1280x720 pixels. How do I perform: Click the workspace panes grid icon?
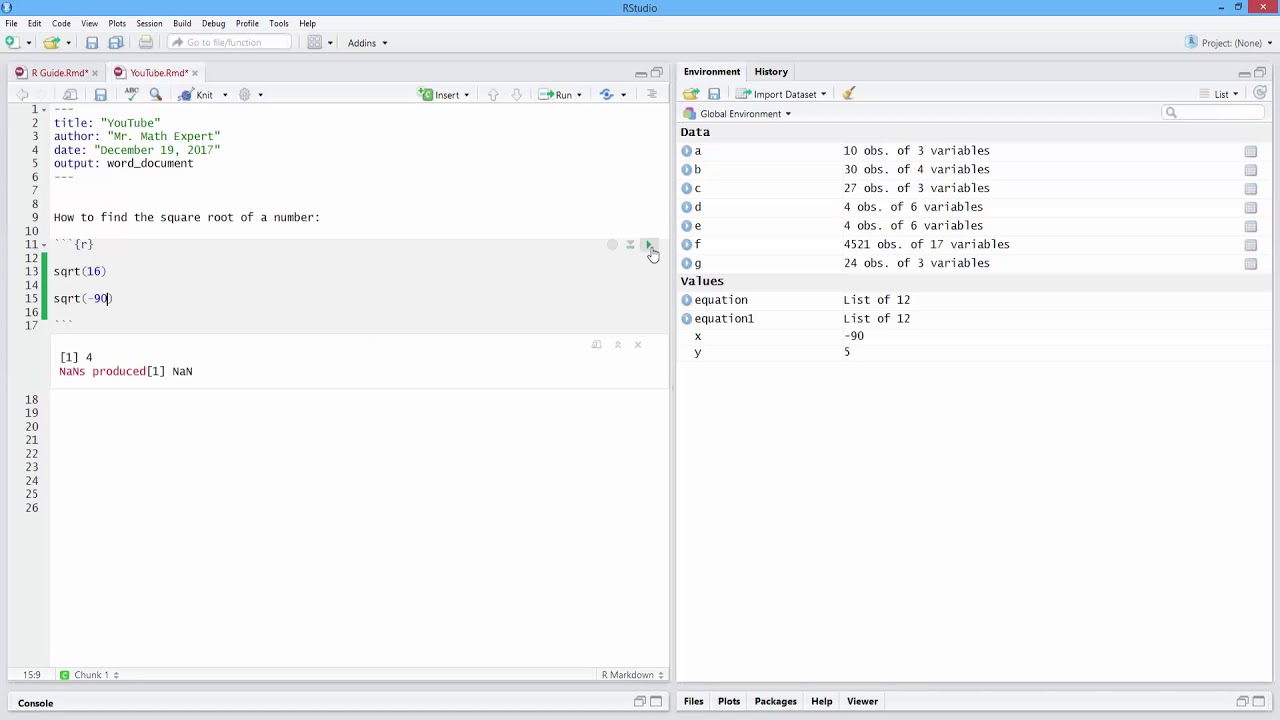tap(314, 42)
